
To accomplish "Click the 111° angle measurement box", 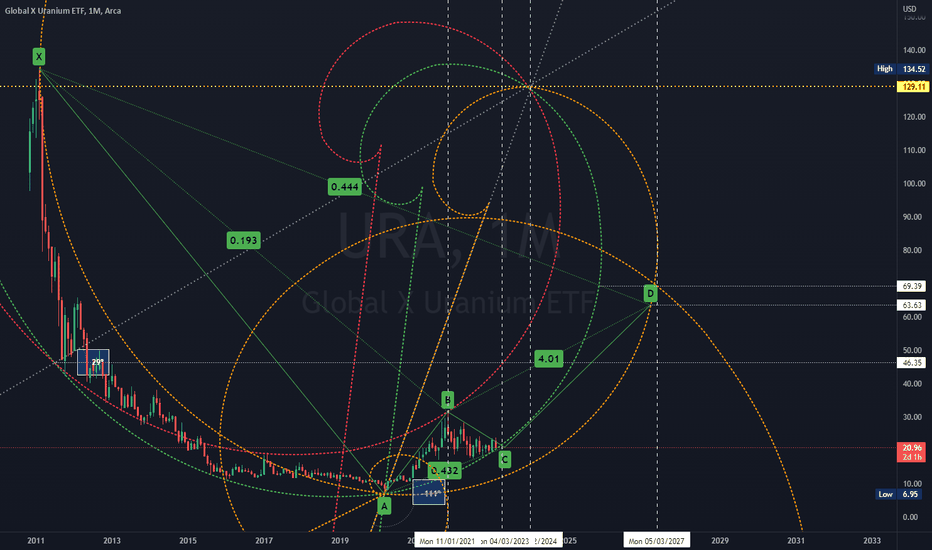I will 429,492.
